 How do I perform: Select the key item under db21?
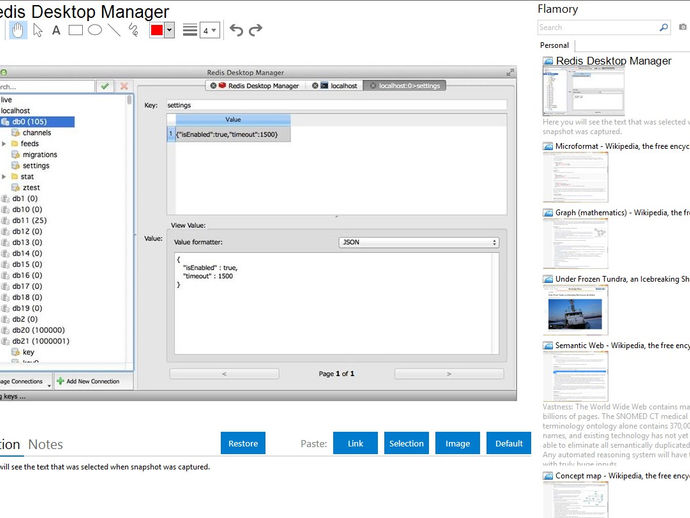pyautogui.click(x=28, y=352)
